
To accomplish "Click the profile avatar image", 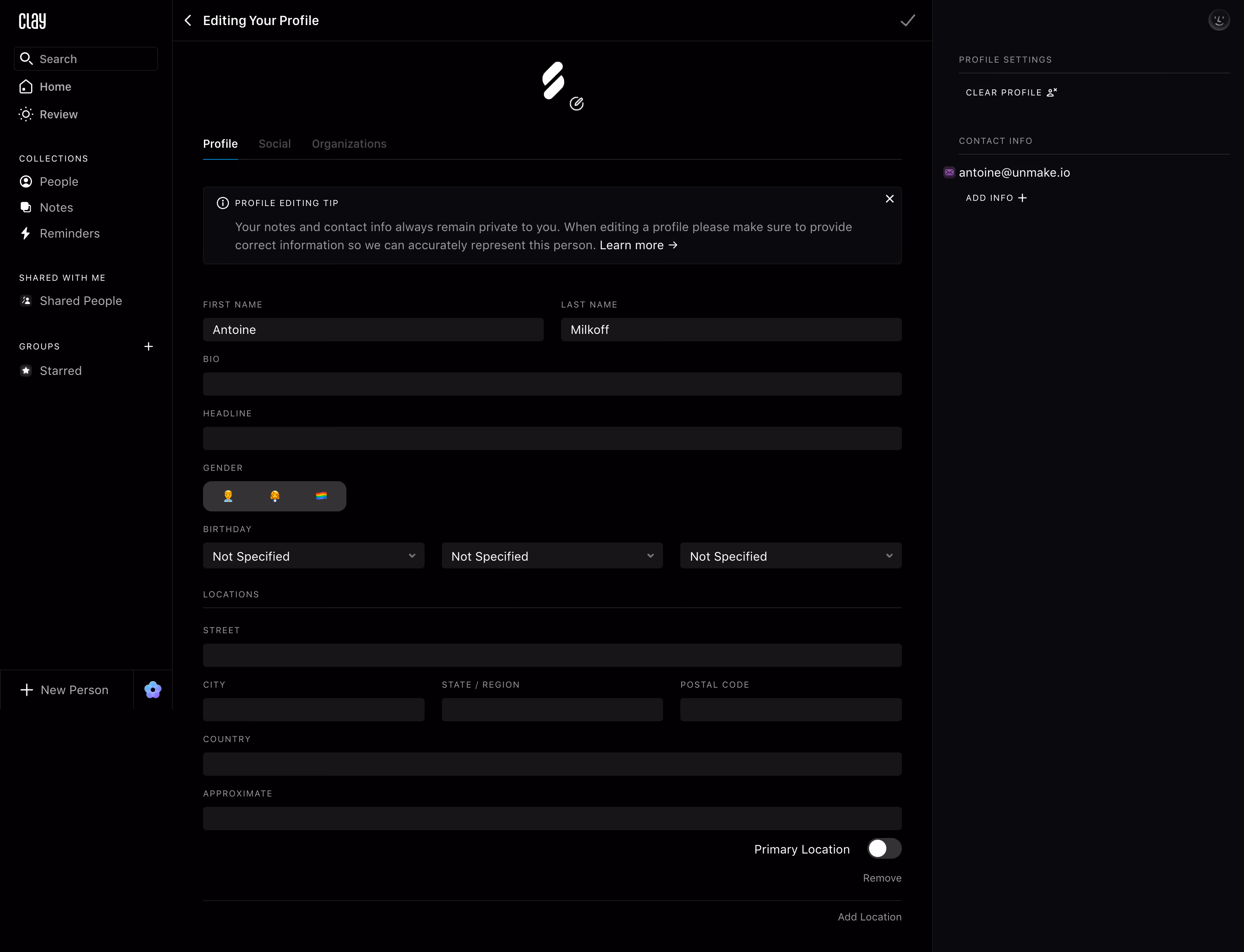I will [x=553, y=80].
